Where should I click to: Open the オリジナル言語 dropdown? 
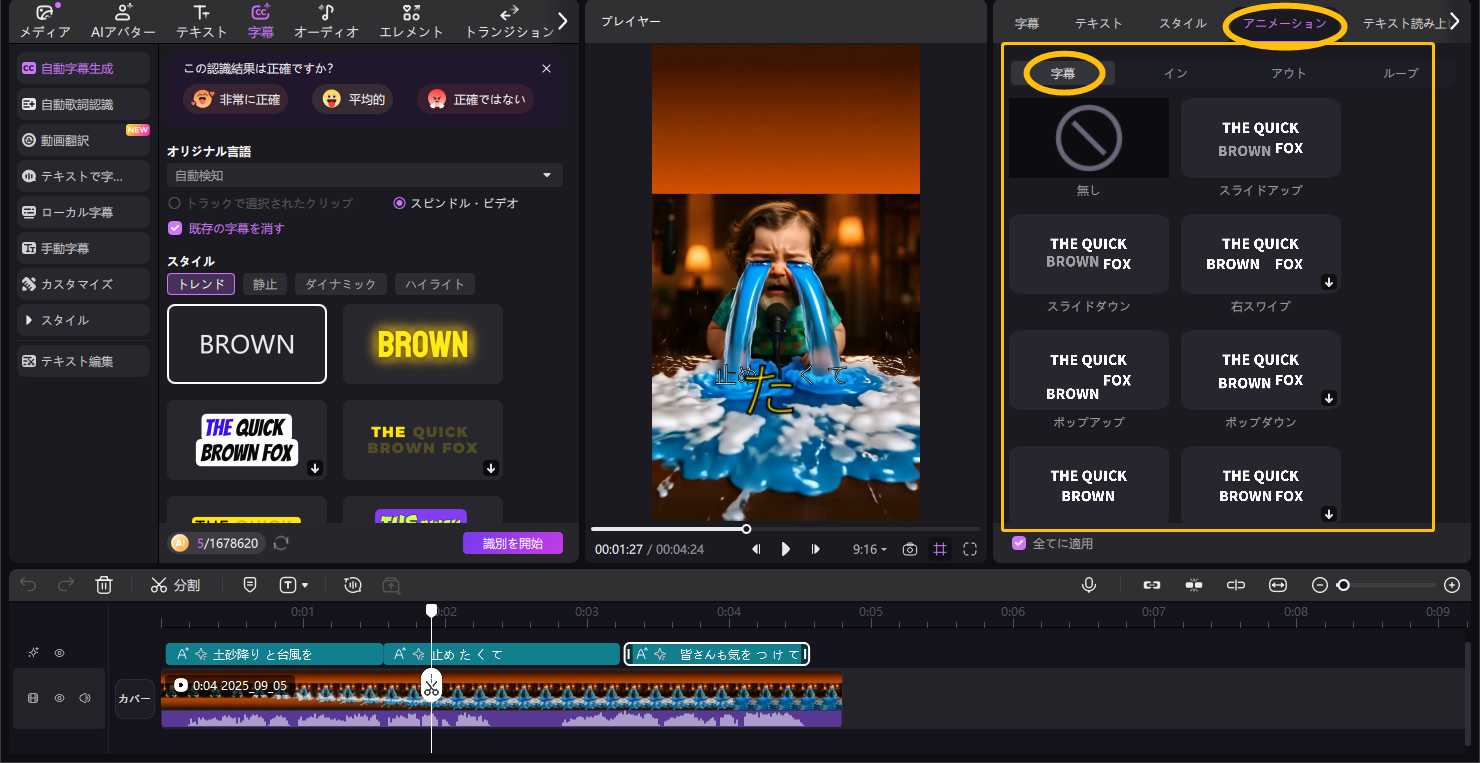point(364,176)
